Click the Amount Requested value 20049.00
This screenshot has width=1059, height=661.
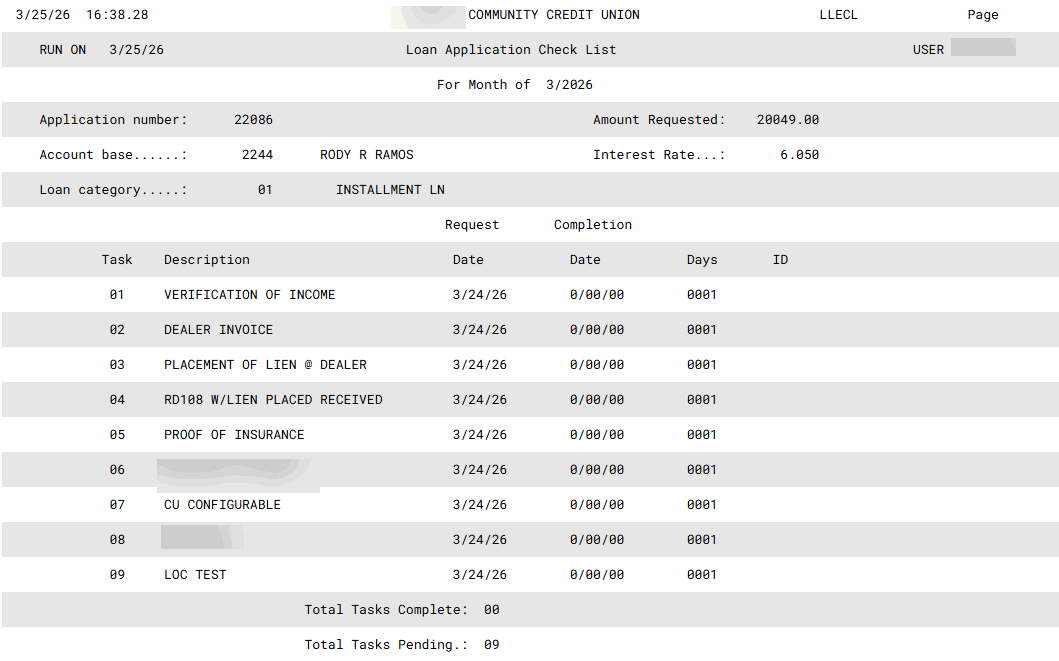(787, 120)
